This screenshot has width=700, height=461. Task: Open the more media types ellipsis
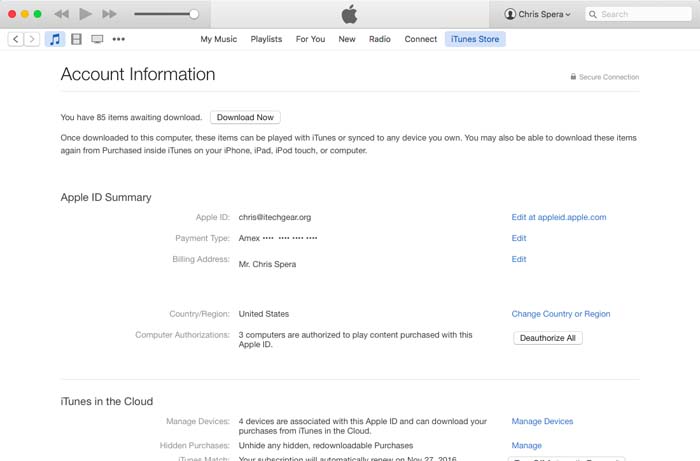(119, 39)
